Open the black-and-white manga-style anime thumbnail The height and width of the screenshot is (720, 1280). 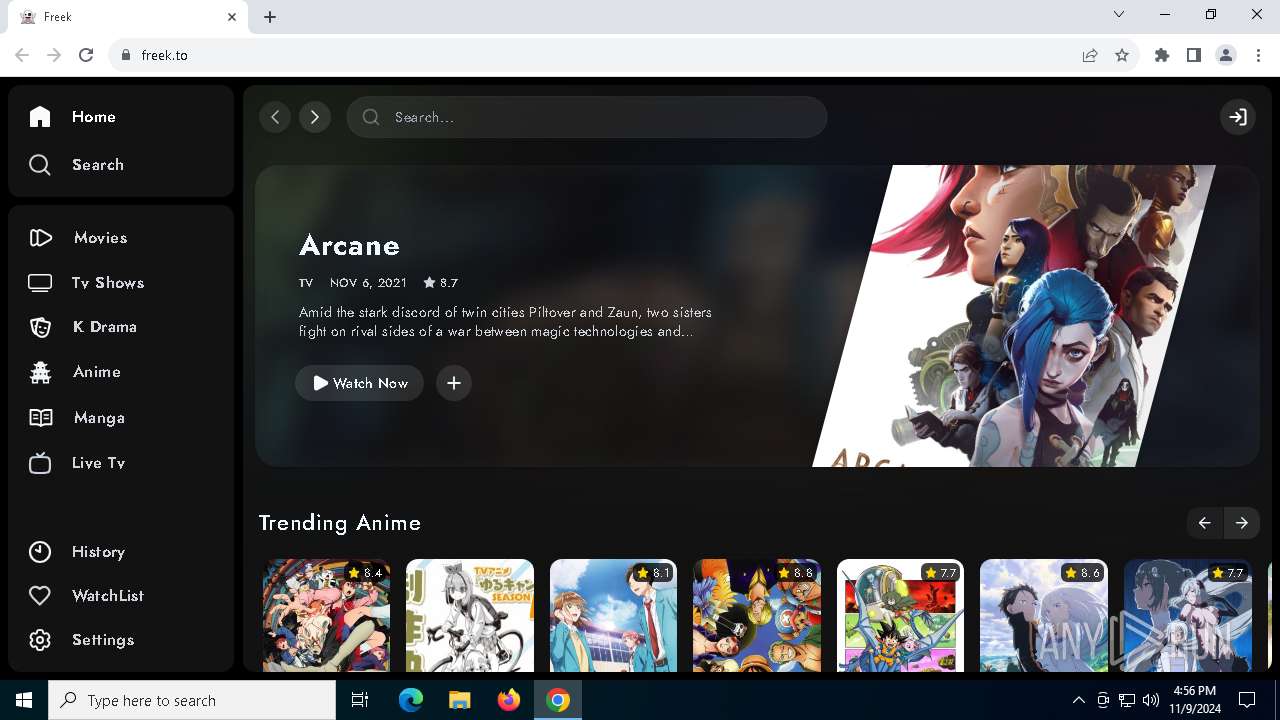(x=470, y=616)
